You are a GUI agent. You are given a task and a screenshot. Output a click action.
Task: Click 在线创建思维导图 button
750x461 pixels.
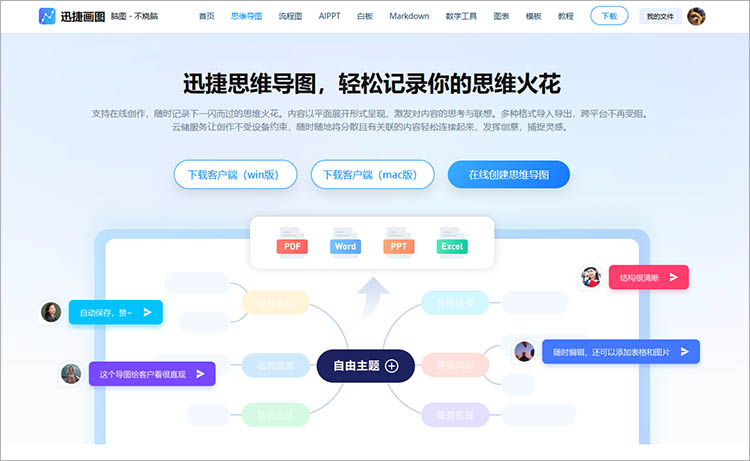coord(508,175)
